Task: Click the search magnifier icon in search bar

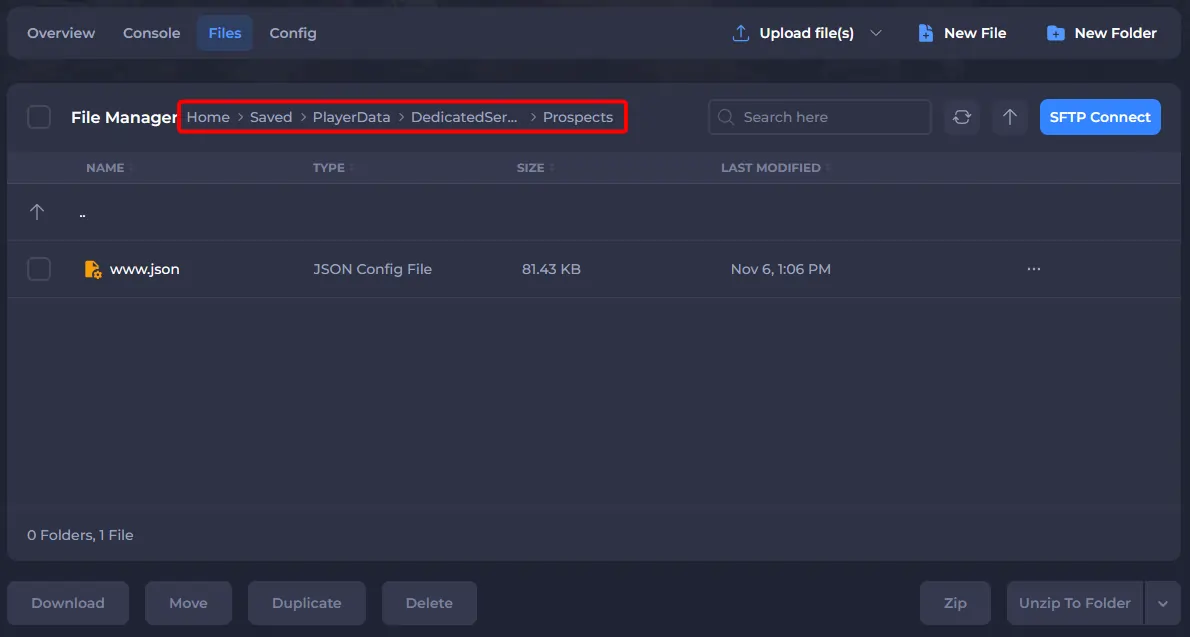Action: (725, 117)
